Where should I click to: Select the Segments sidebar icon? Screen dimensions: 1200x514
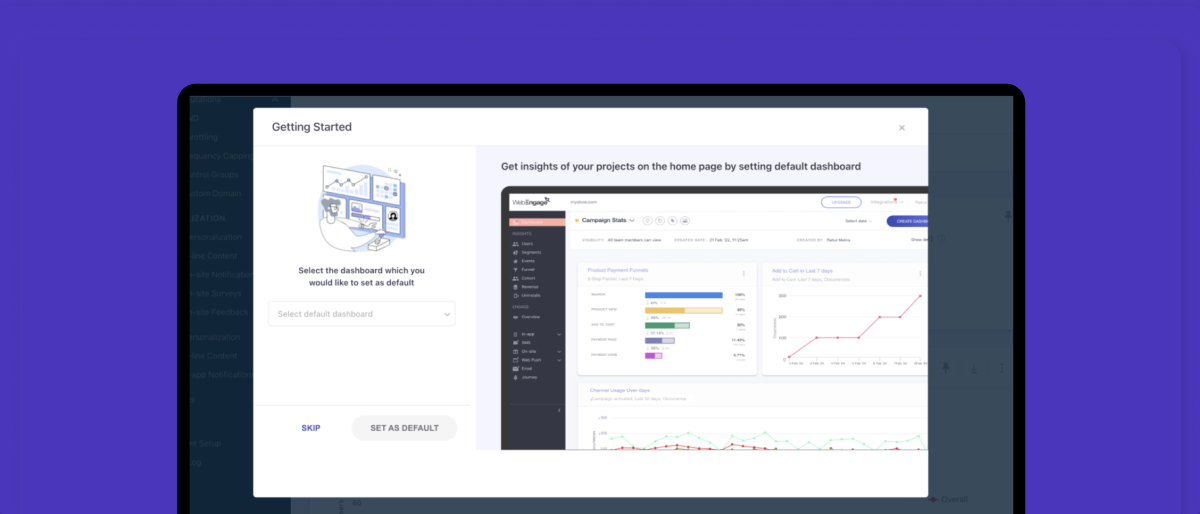(516, 253)
